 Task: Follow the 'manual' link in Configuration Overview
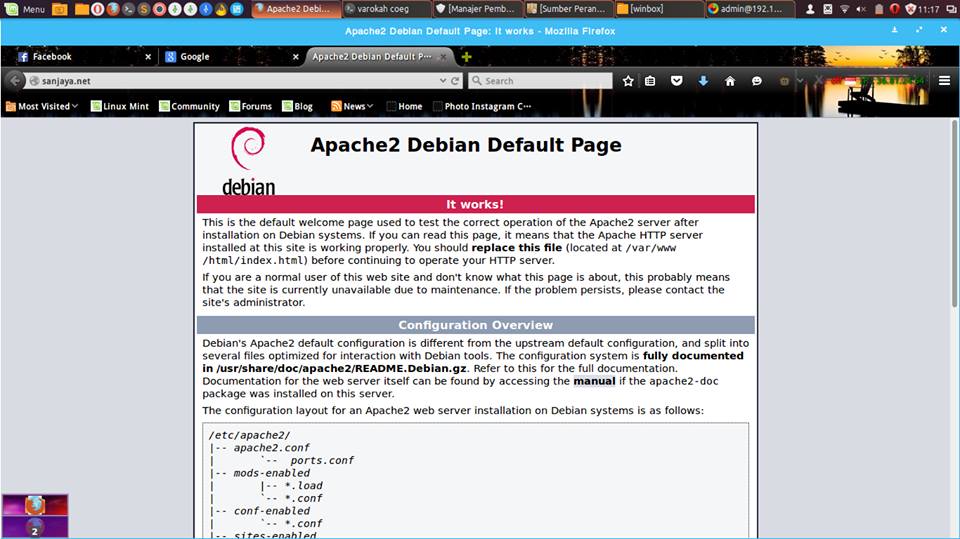tap(594, 381)
